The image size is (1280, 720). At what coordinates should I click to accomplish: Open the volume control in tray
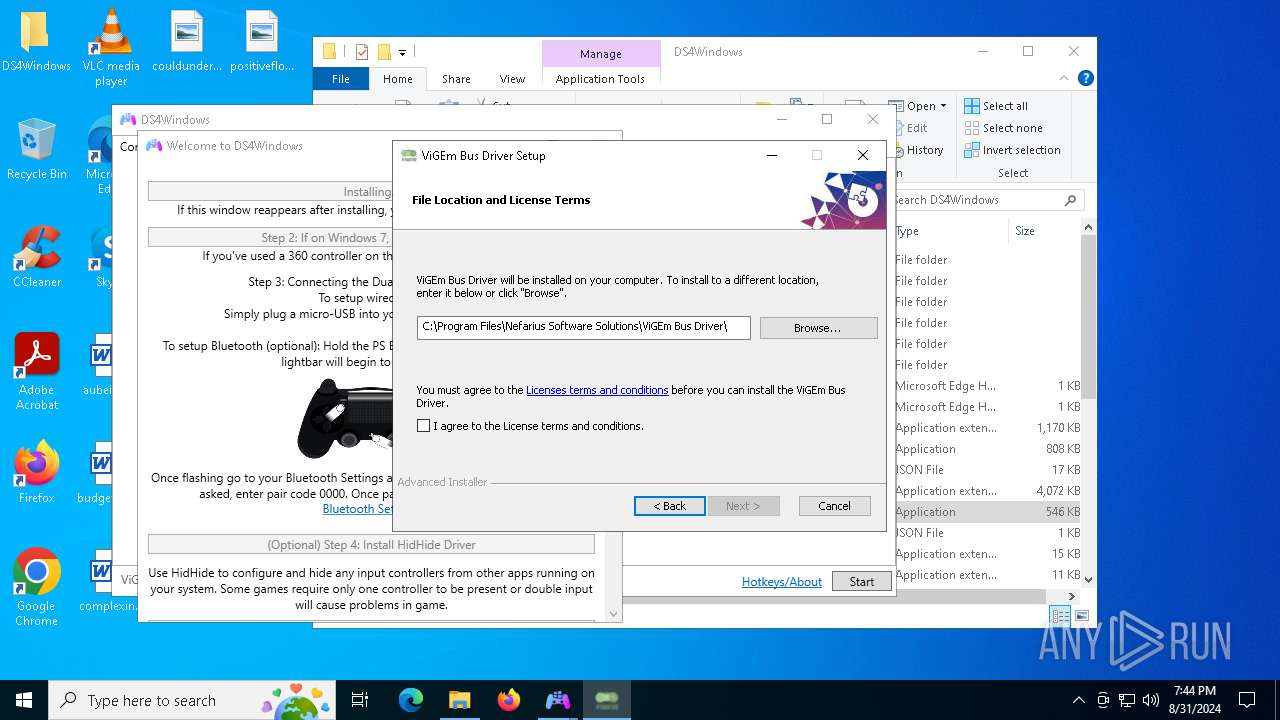pyautogui.click(x=1150, y=700)
